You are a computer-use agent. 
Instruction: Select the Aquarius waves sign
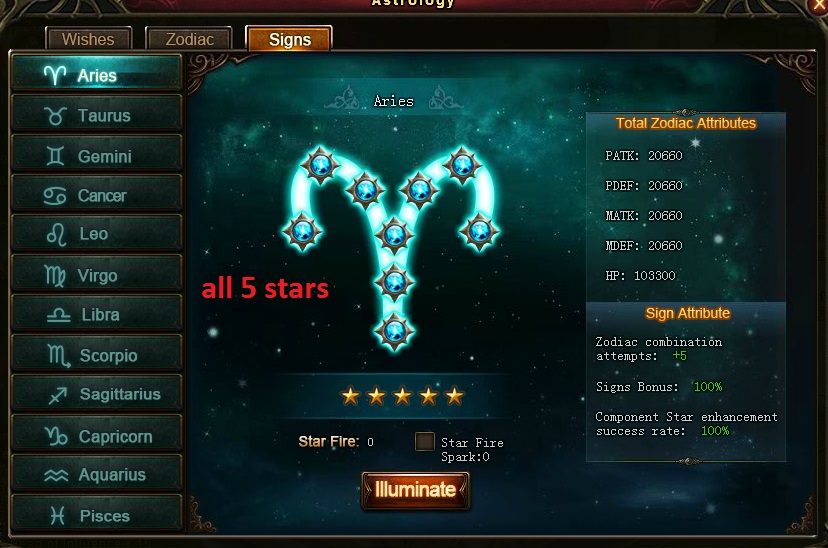tap(96, 475)
